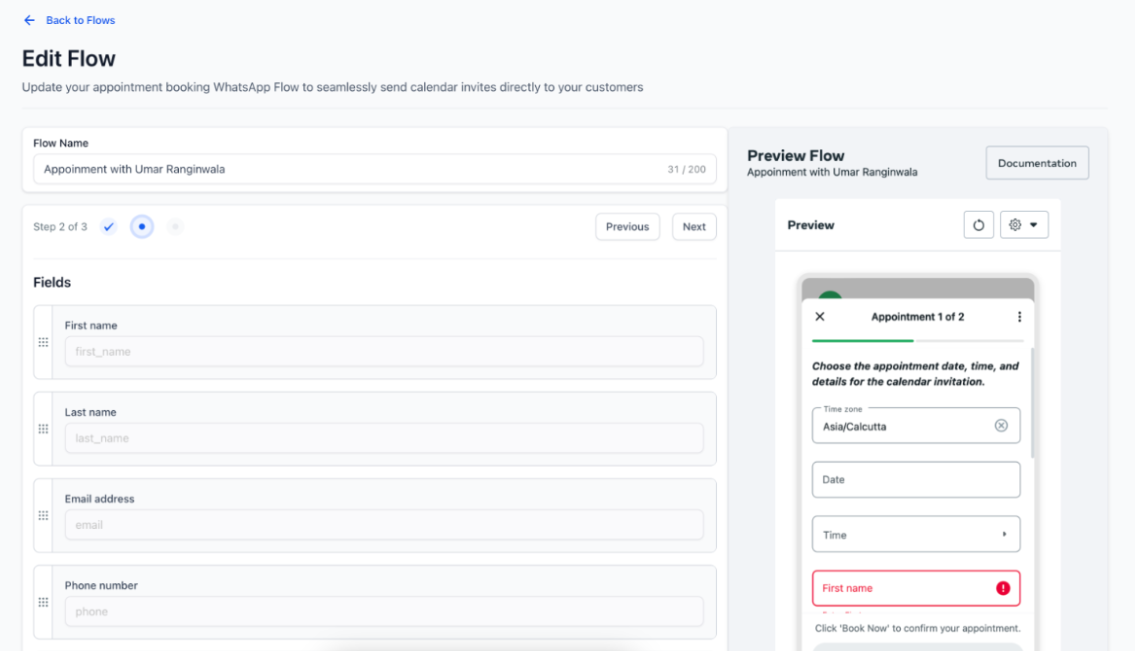Click the red error icon in First name
Viewport: 1135px width, 651px height.
[1003, 588]
